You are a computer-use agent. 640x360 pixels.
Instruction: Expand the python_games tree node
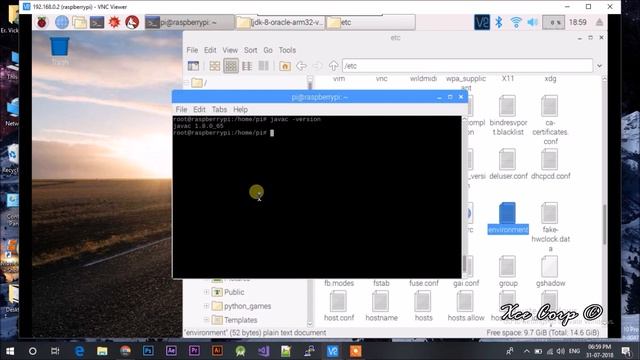point(207,306)
